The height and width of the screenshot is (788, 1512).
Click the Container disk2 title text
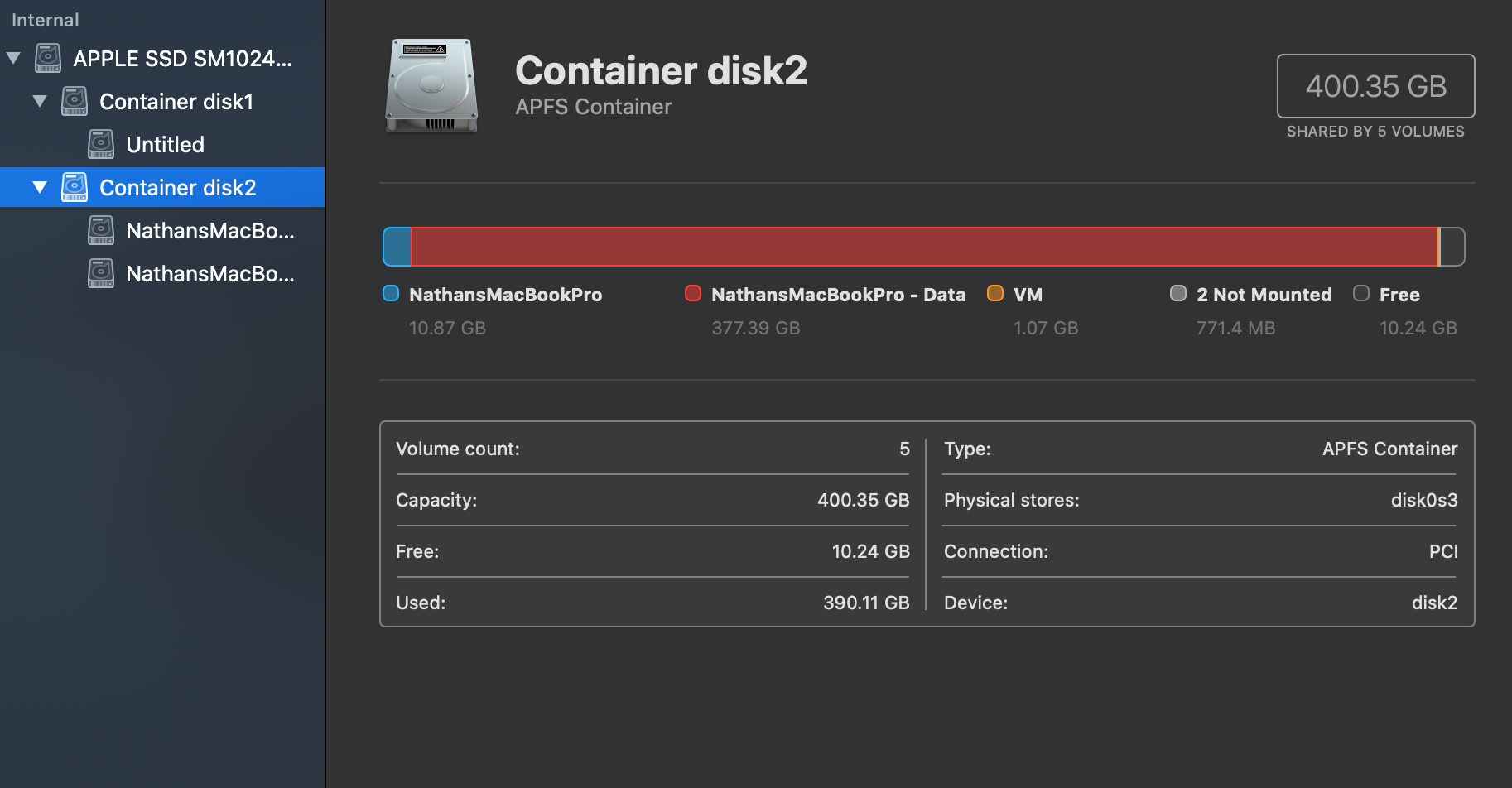(x=661, y=71)
